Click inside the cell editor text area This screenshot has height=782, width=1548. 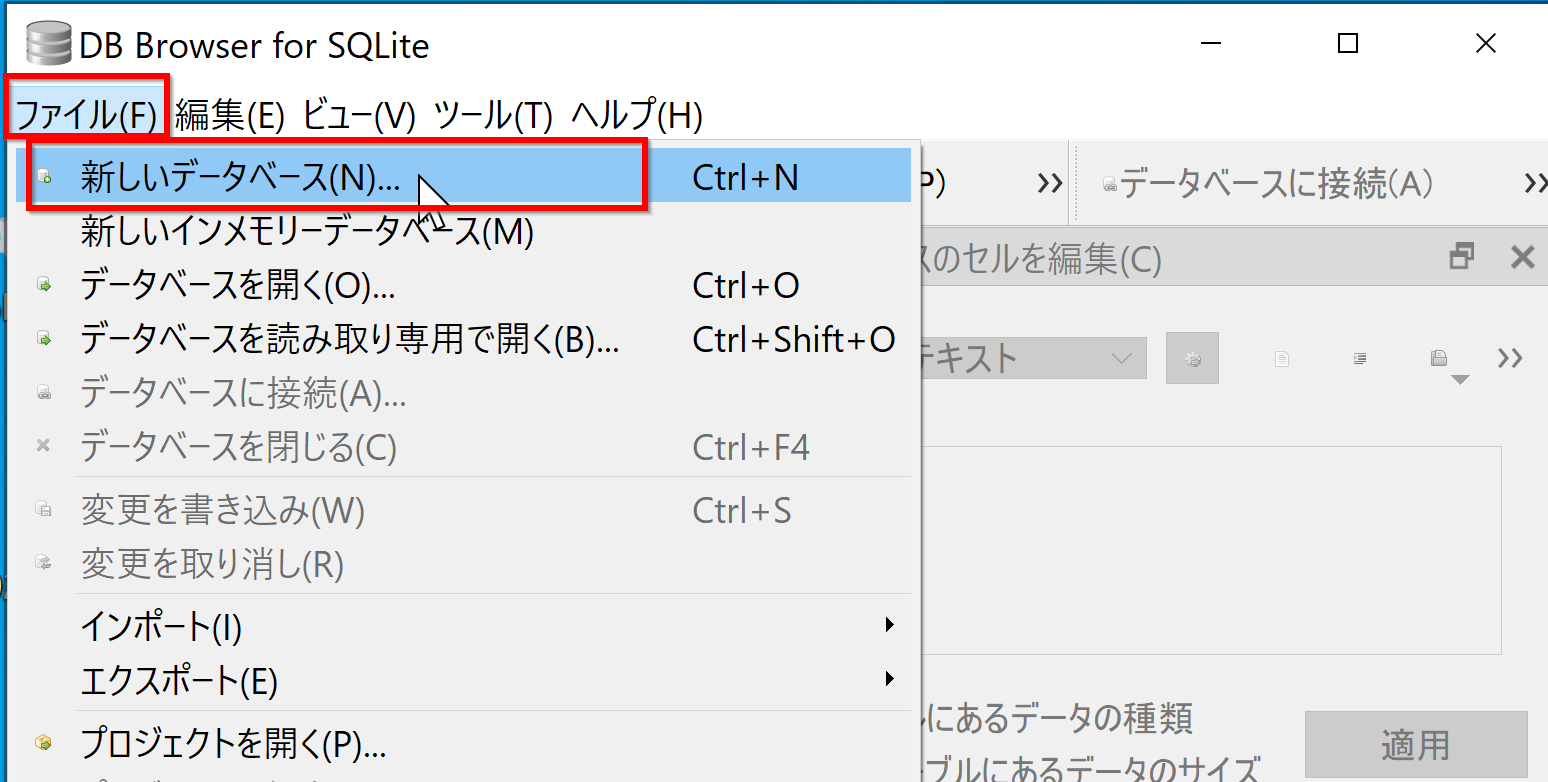pos(1211,550)
